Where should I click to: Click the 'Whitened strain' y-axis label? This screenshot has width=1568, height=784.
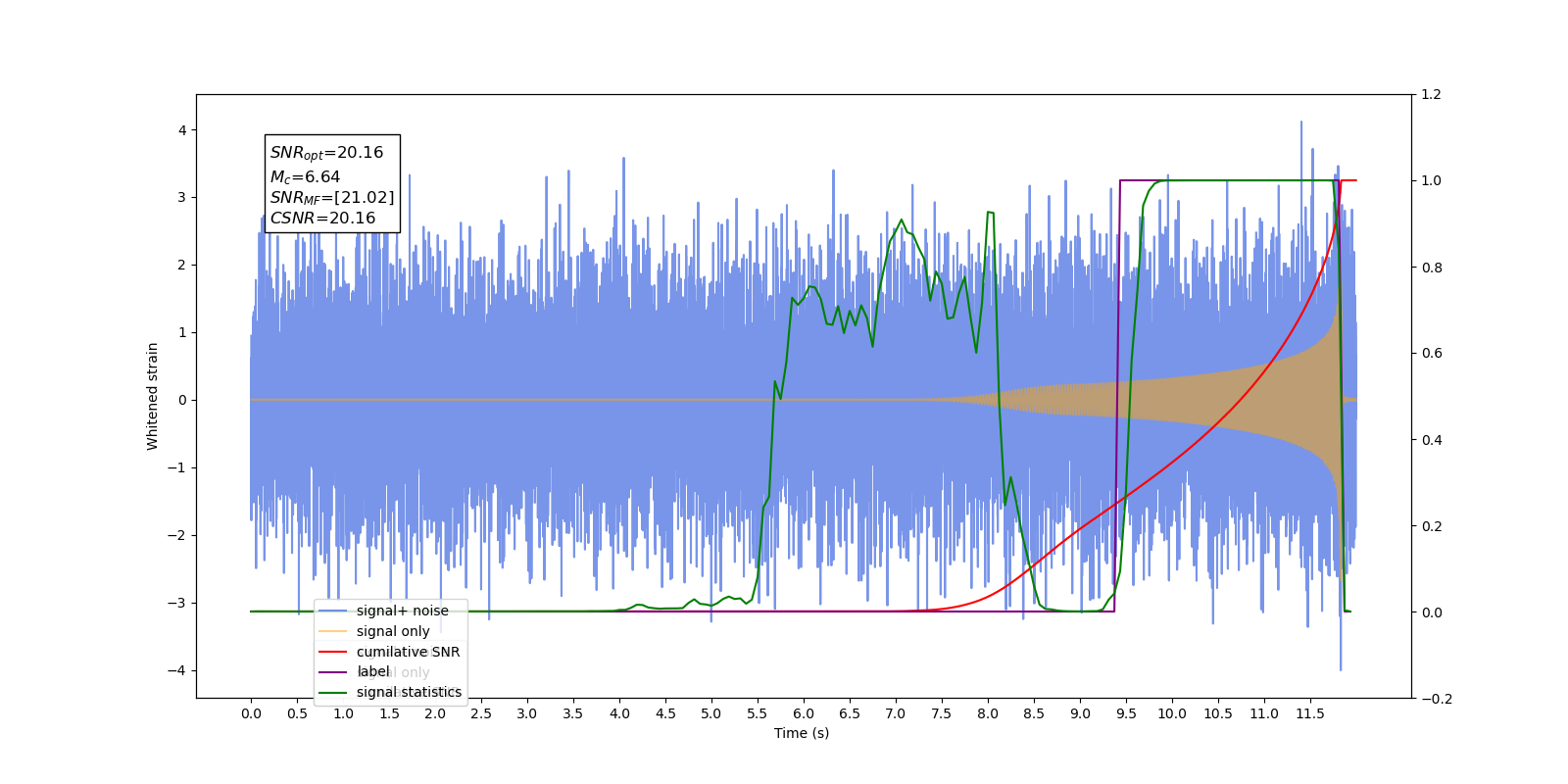[x=153, y=396]
